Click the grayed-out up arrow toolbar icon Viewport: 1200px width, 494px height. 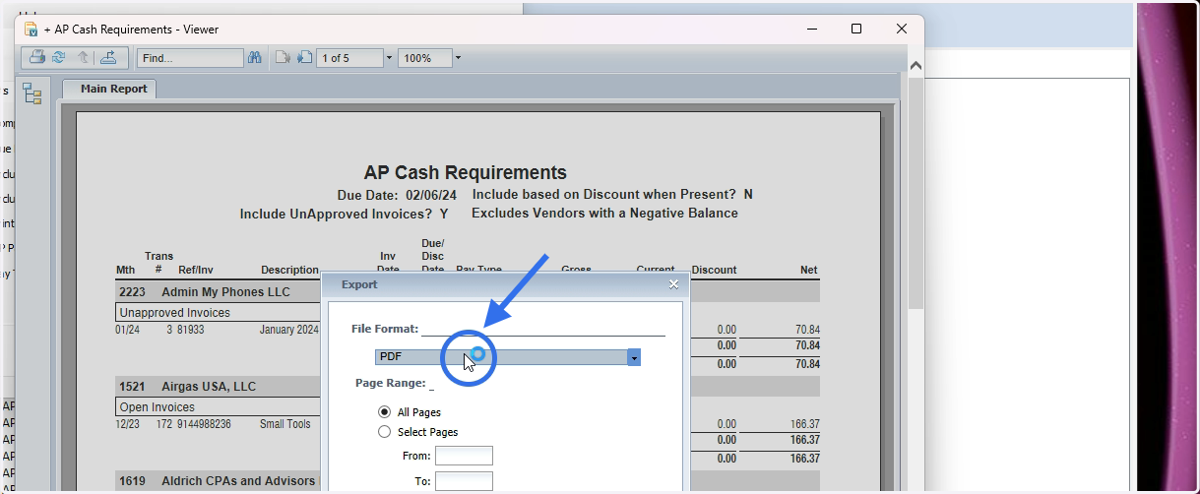[84, 58]
